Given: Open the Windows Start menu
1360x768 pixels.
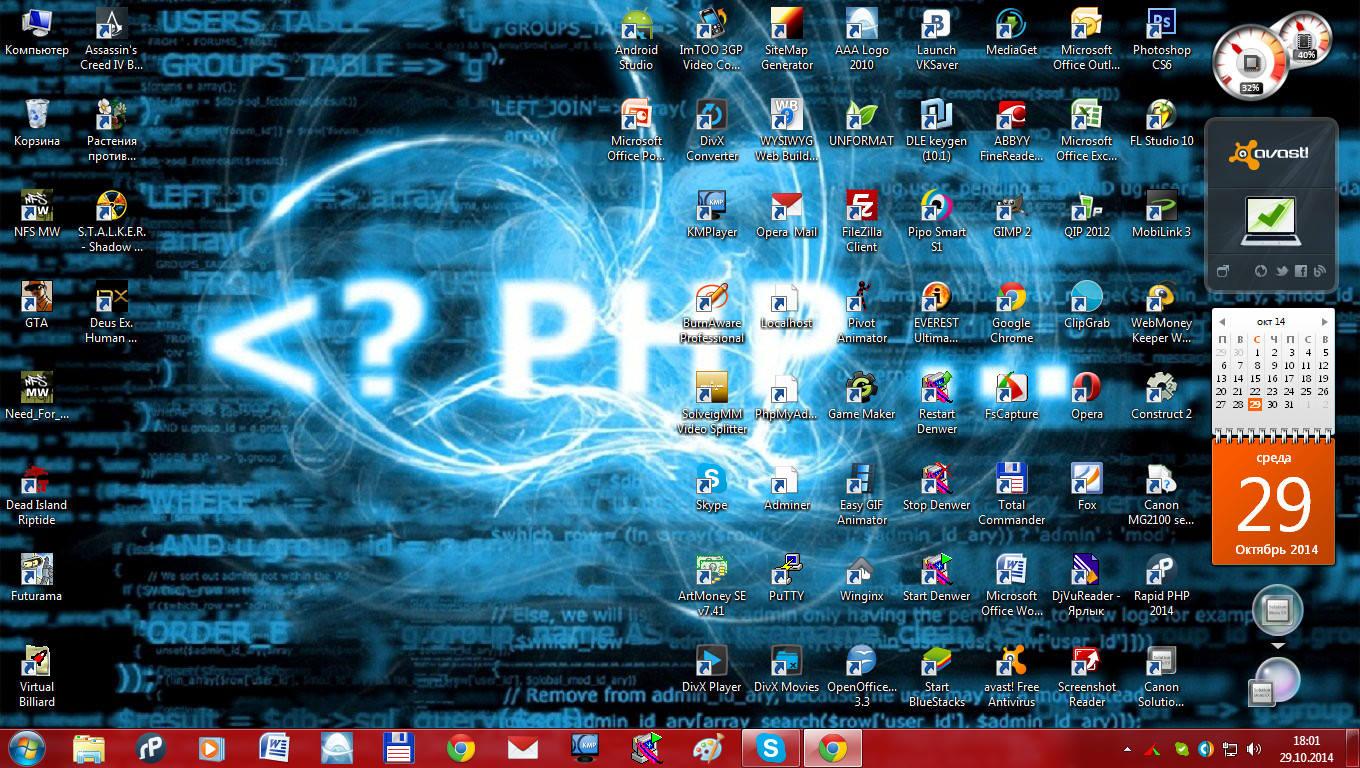Looking at the screenshot, I should 26,748.
